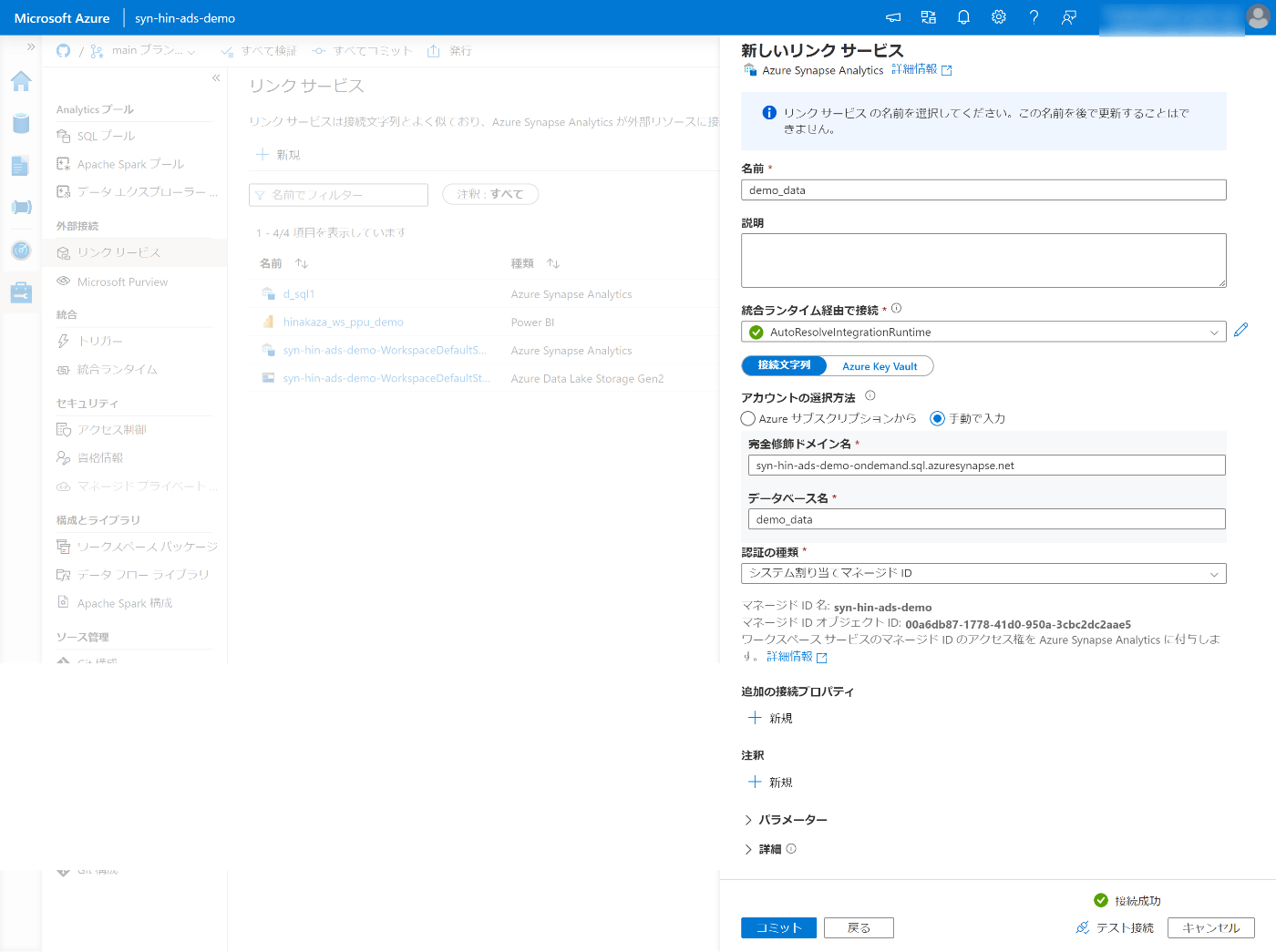Click 新規 button above linked services list

tap(278, 155)
